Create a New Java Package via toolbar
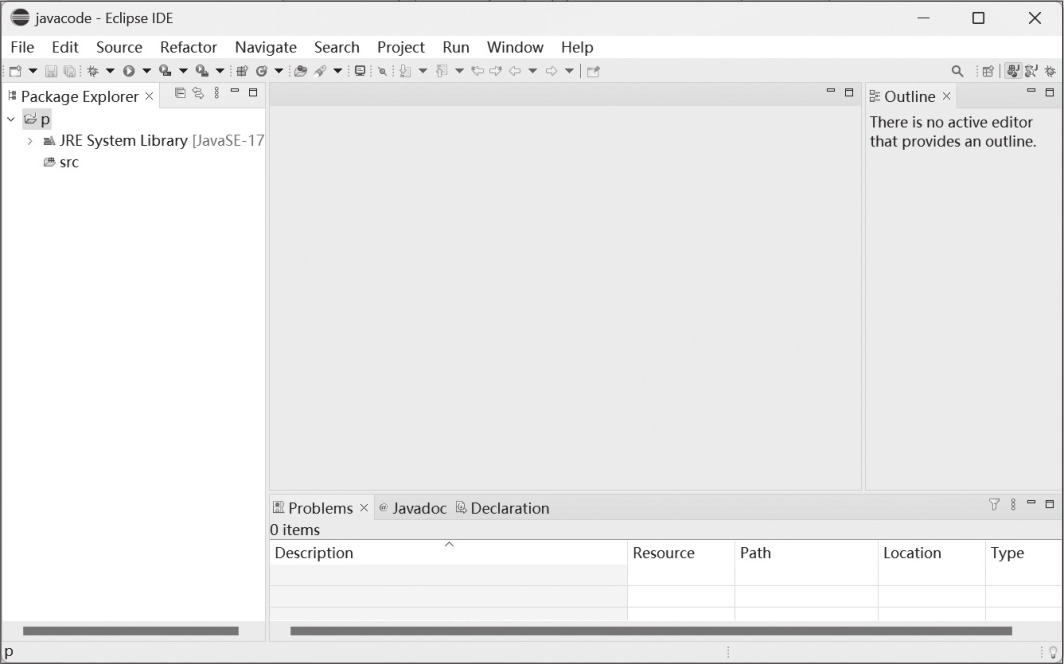 pyautogui.click(x=242, y=71)
